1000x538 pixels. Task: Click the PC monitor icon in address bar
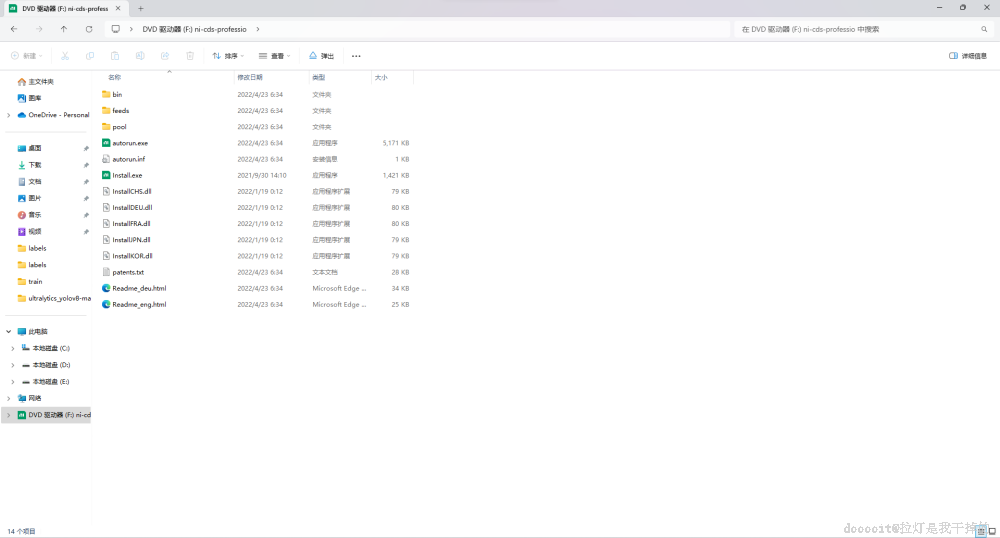115,29
